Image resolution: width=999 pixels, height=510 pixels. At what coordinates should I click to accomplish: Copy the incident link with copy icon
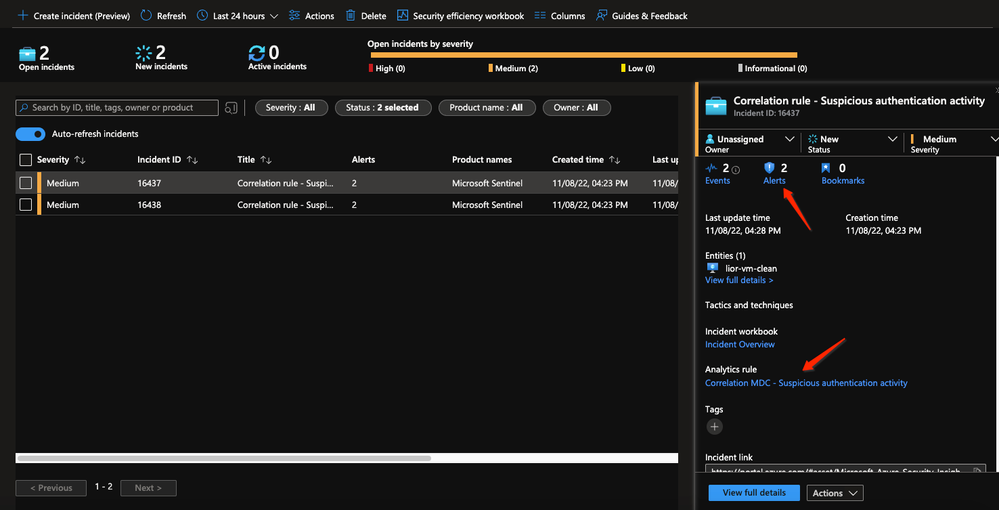point(977,472)
